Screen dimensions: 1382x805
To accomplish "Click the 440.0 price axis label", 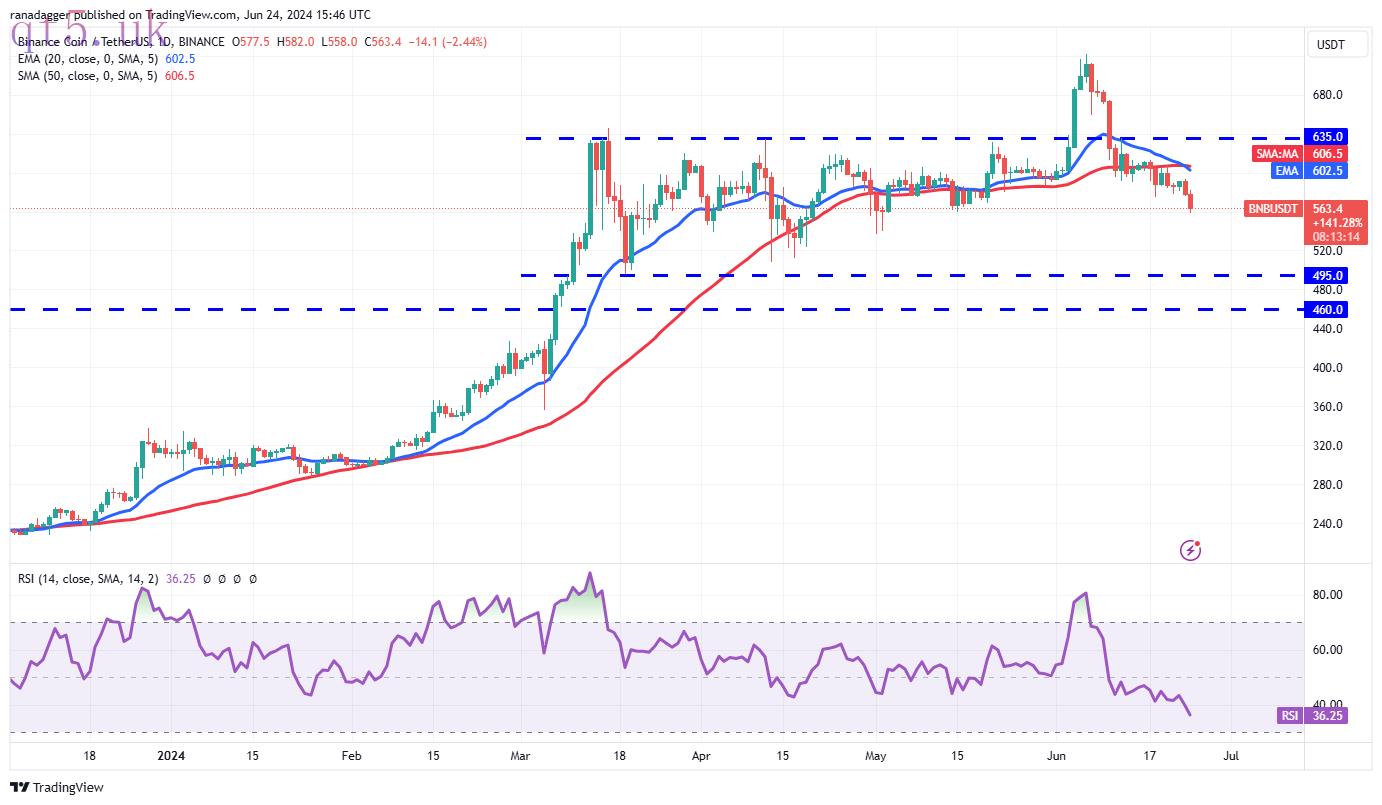I will 1327,329.
